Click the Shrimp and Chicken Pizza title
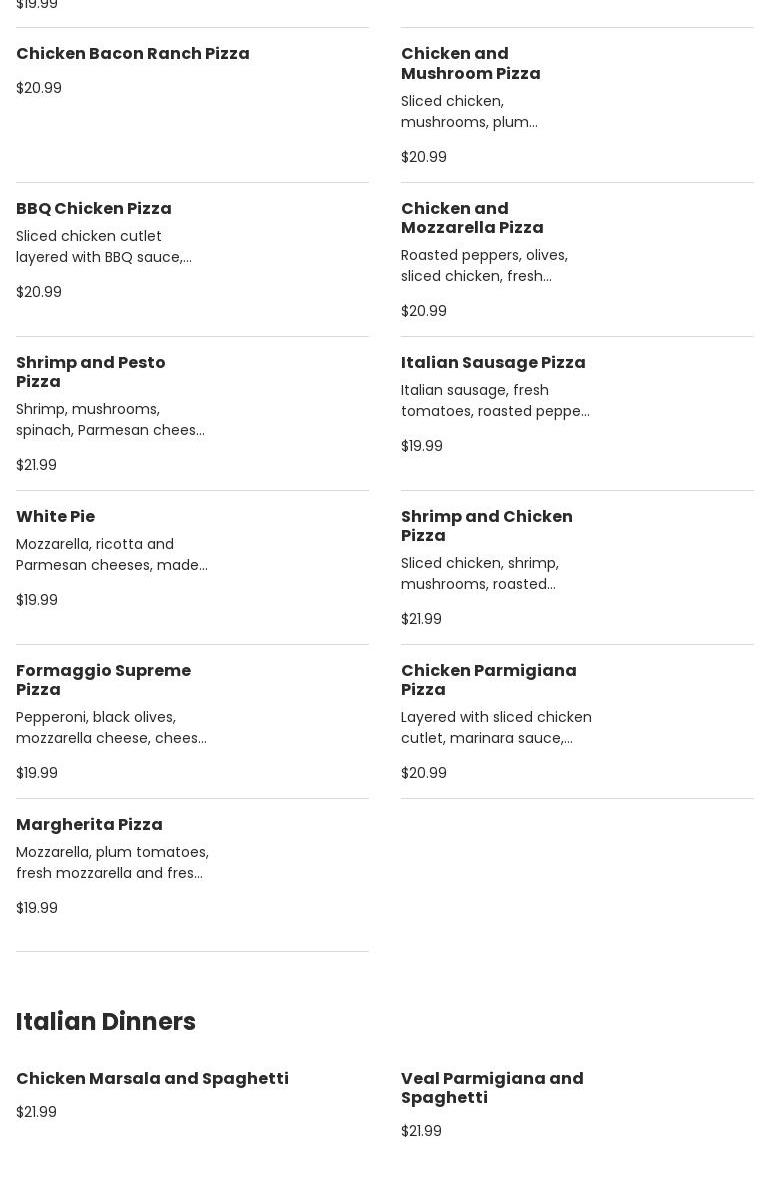Viewport: 770px width, 1179px height. click(487, 526)
